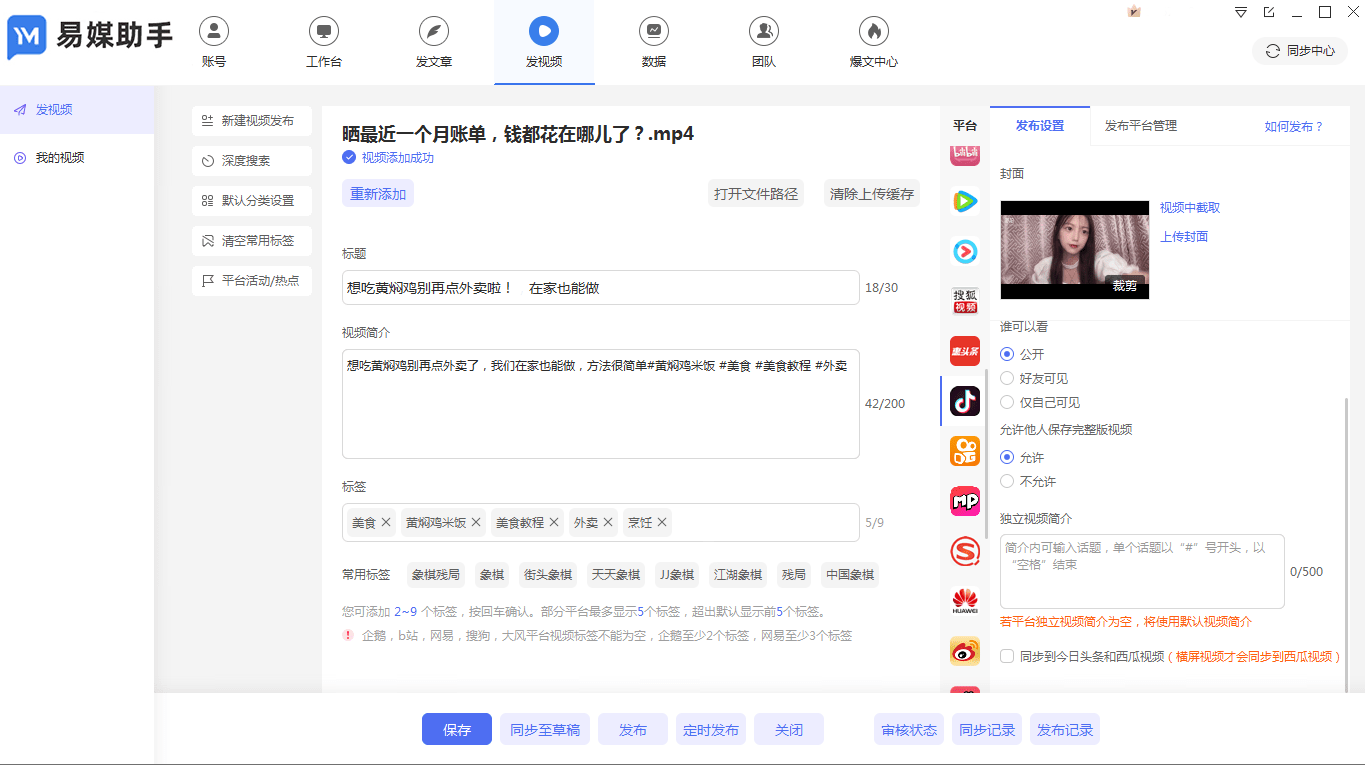This screenshot has height=765, width=1365.
Task: Click the 保存 save button
Action: tap(456, 729)
